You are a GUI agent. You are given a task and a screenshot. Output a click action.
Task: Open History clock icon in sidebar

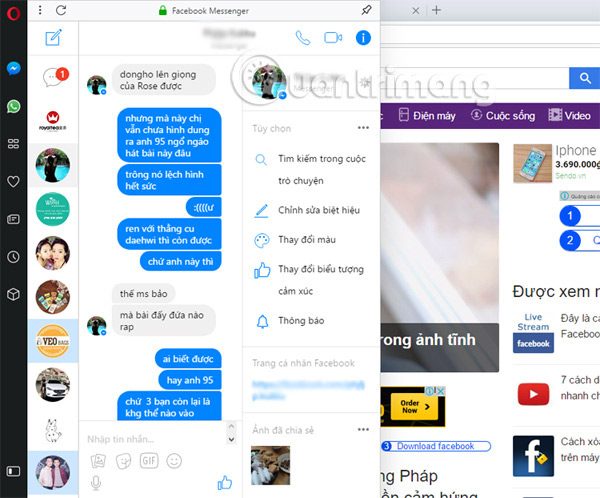click(x=13, y=256)
